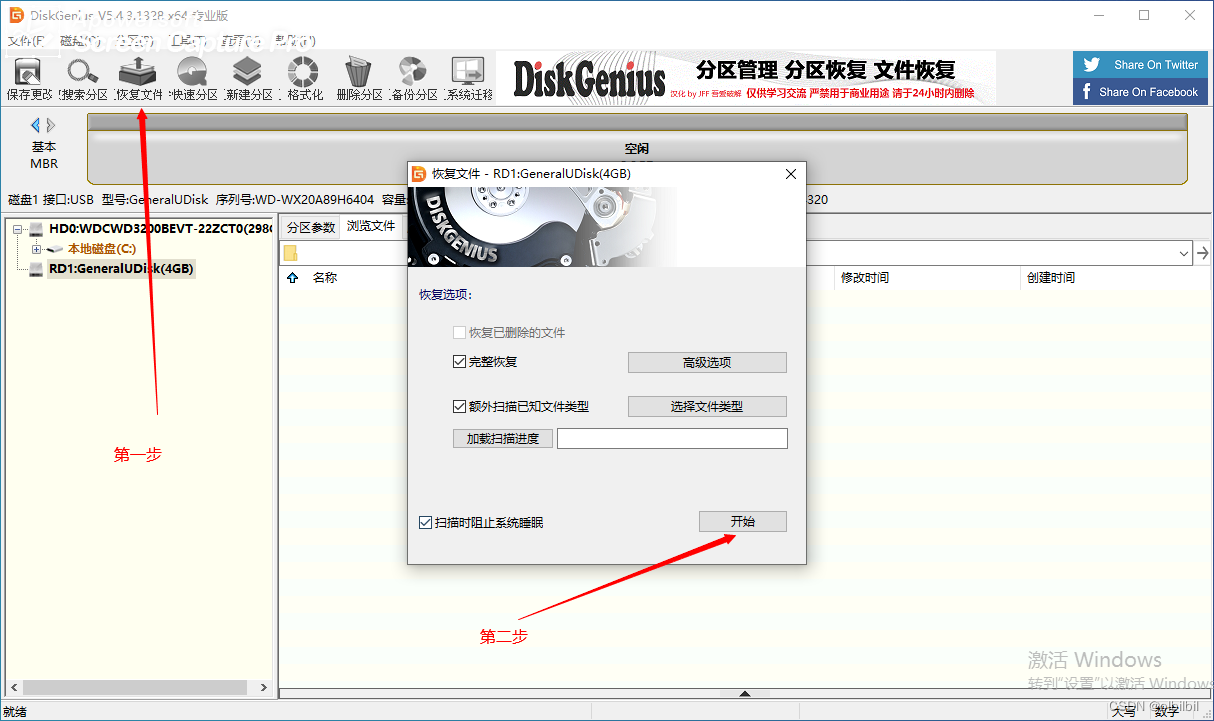1214x721 pixels.
Task: Select the 空闲 free space disk bar
Action: pyautogui.click(x=637, y=148)
